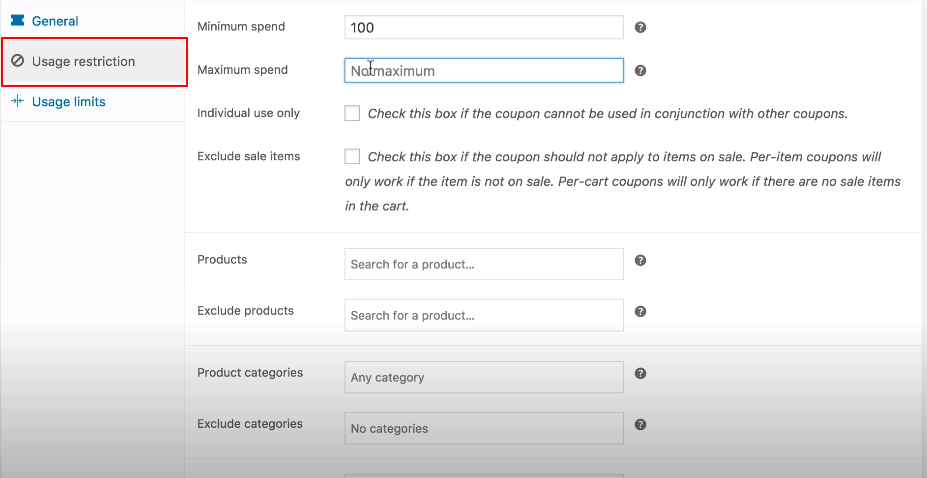Open the Products search dropdown
The image size is (927, 478).
[483, 264]
